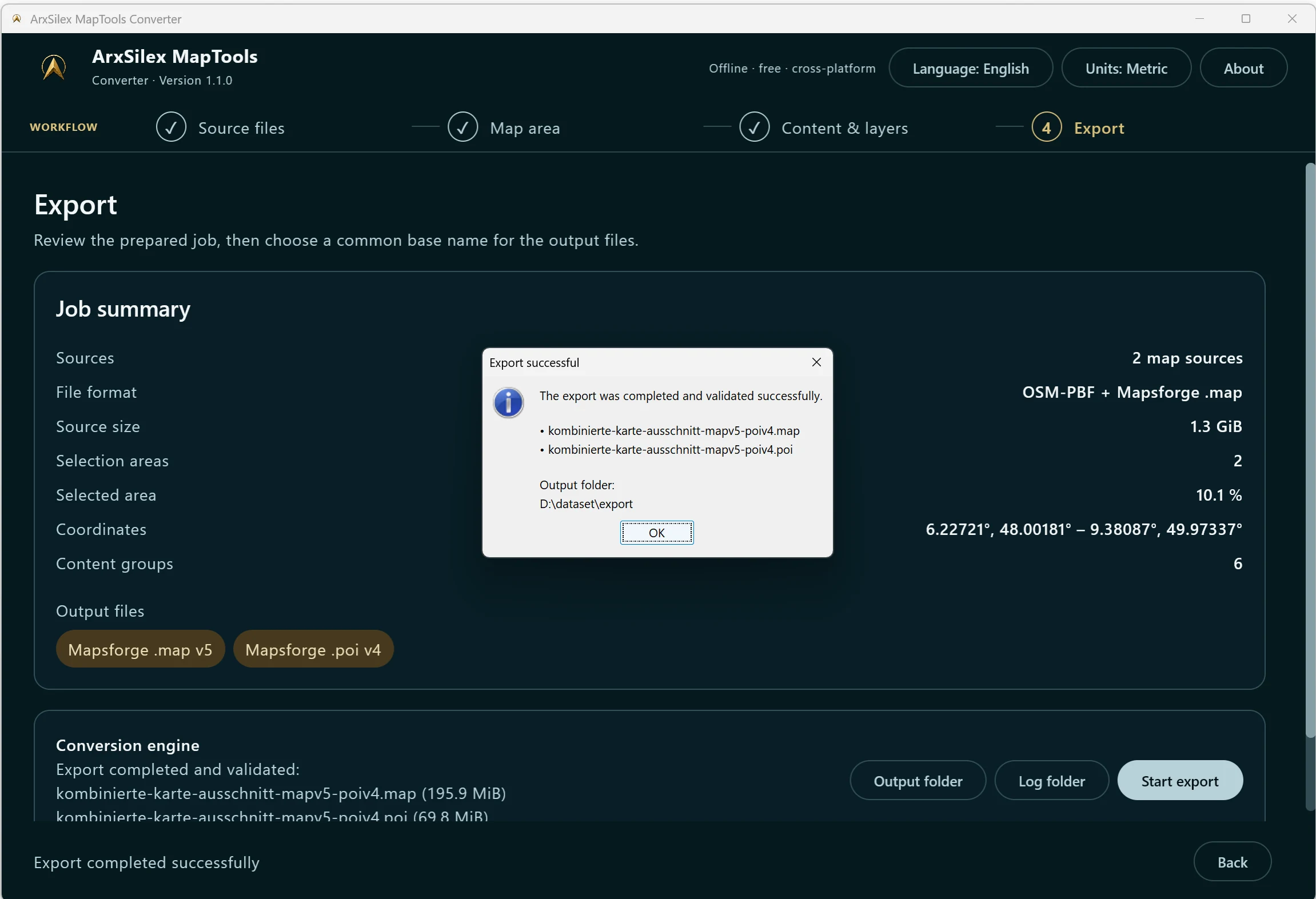Click the Content & layers checkmark icon
Image resolution: width=1316 pixels, height=899 pixels.
point(754,127)
